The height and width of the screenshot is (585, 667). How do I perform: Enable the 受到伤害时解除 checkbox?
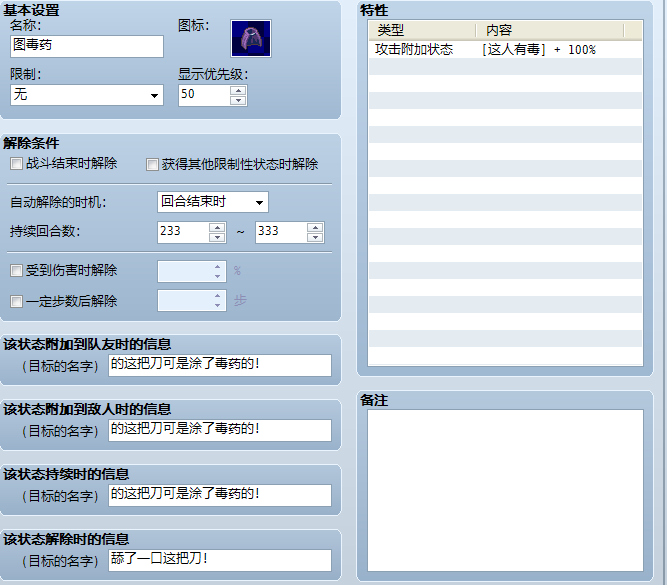point(16,271)
